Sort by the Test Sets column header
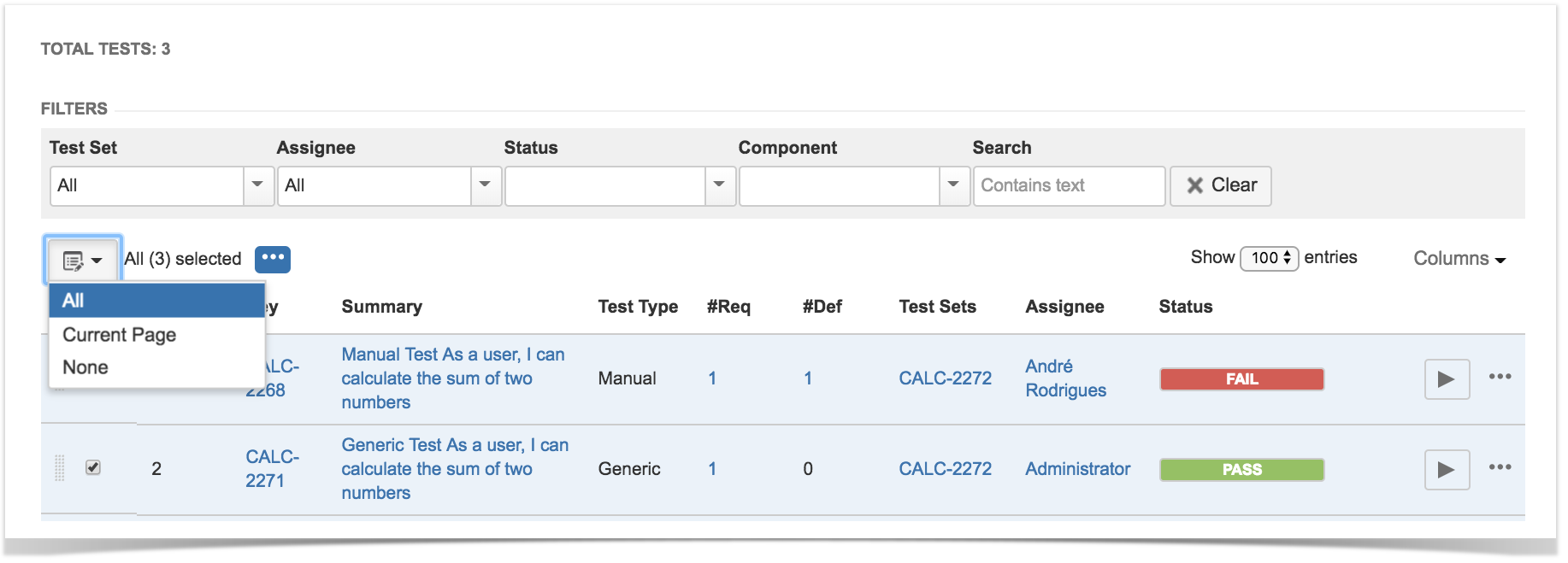Screen dimensions: 1568x563 coord(938,307)
